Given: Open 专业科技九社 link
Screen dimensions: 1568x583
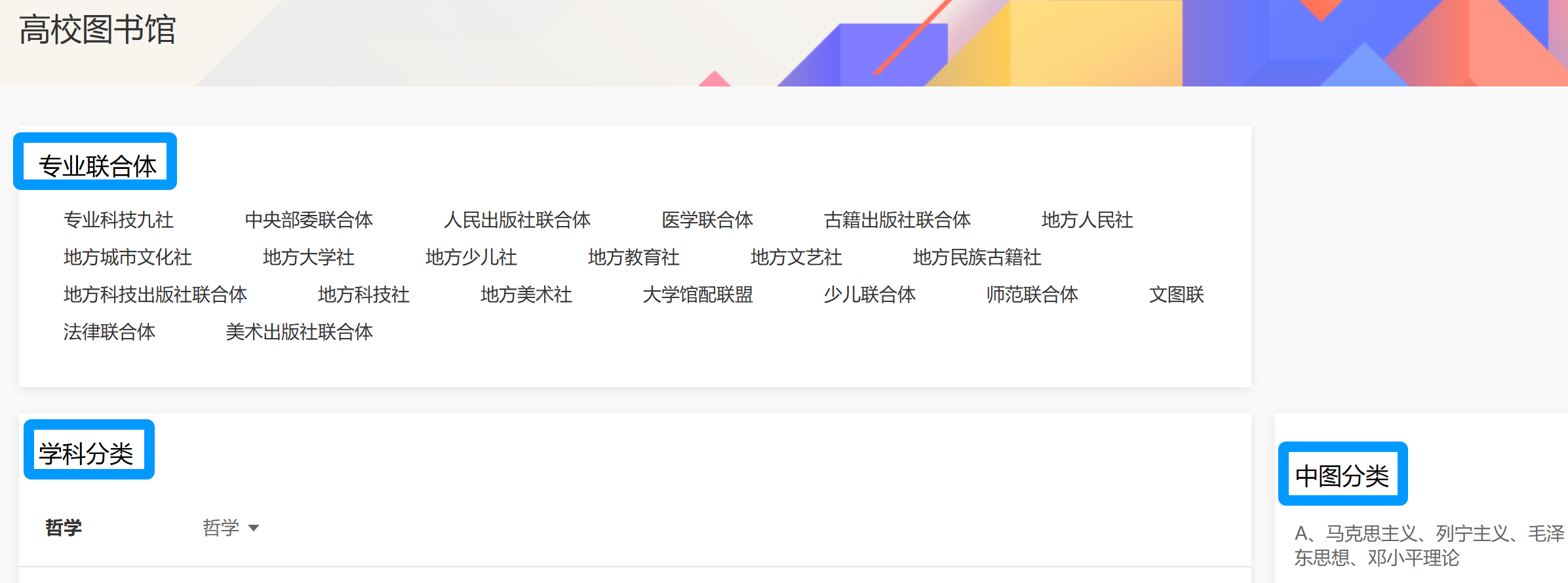Looking at the screenshot, I should click(119, 220).
